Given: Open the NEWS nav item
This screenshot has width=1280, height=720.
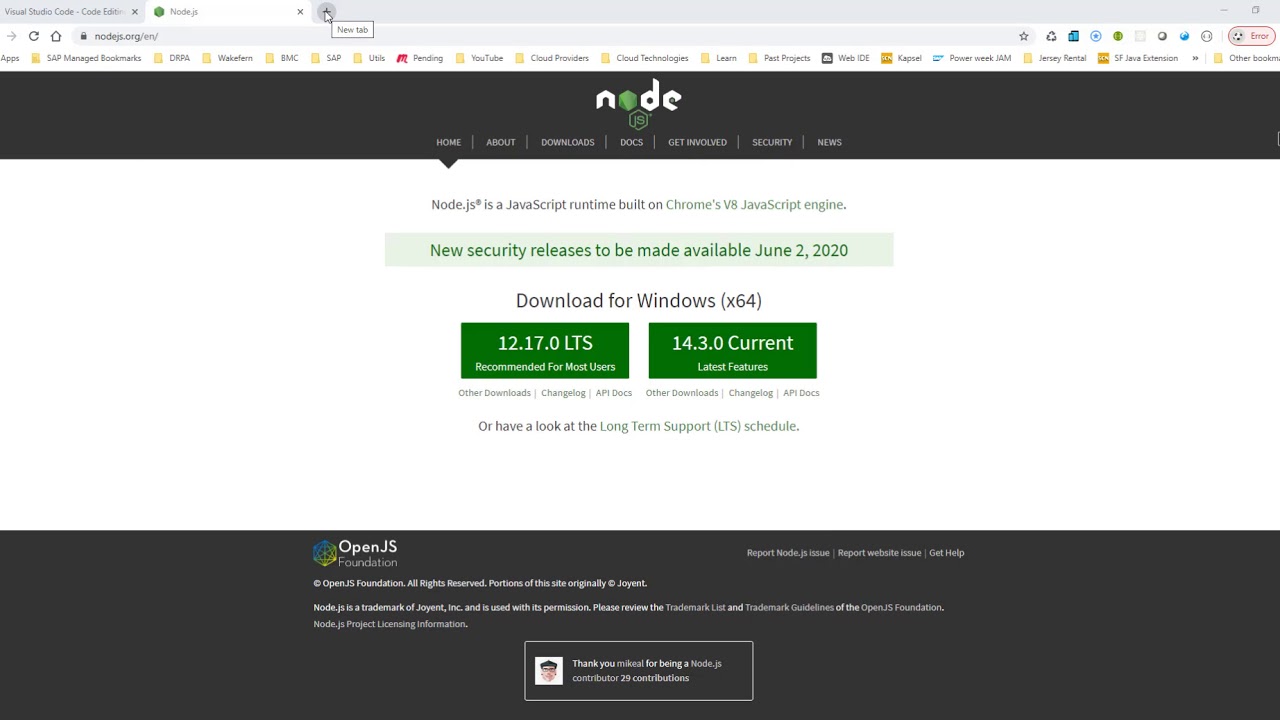Looking at the screenshot, I should point(829,142).
